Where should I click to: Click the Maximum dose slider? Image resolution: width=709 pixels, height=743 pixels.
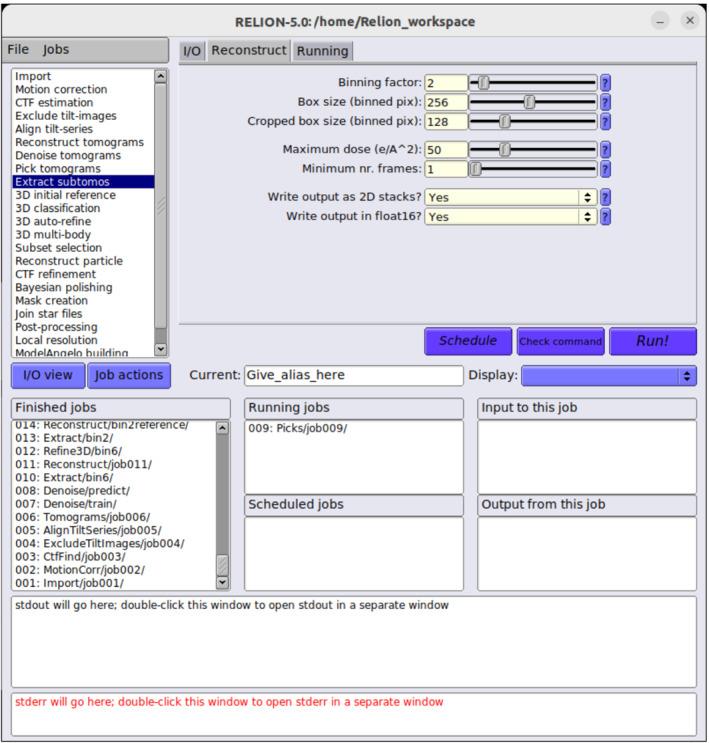pos(533,150)
